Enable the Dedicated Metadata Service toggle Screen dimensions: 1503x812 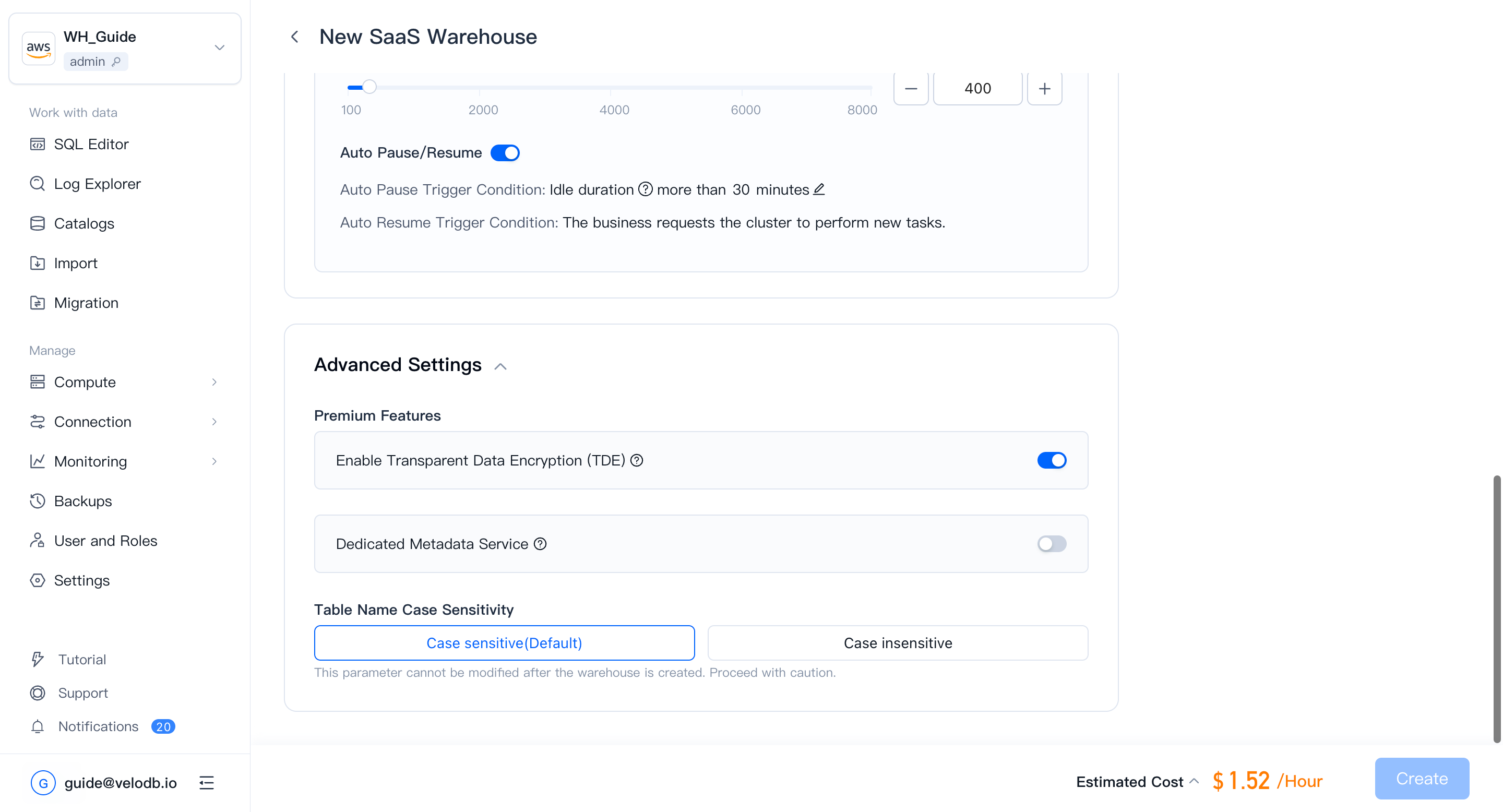coord(1052,544)
